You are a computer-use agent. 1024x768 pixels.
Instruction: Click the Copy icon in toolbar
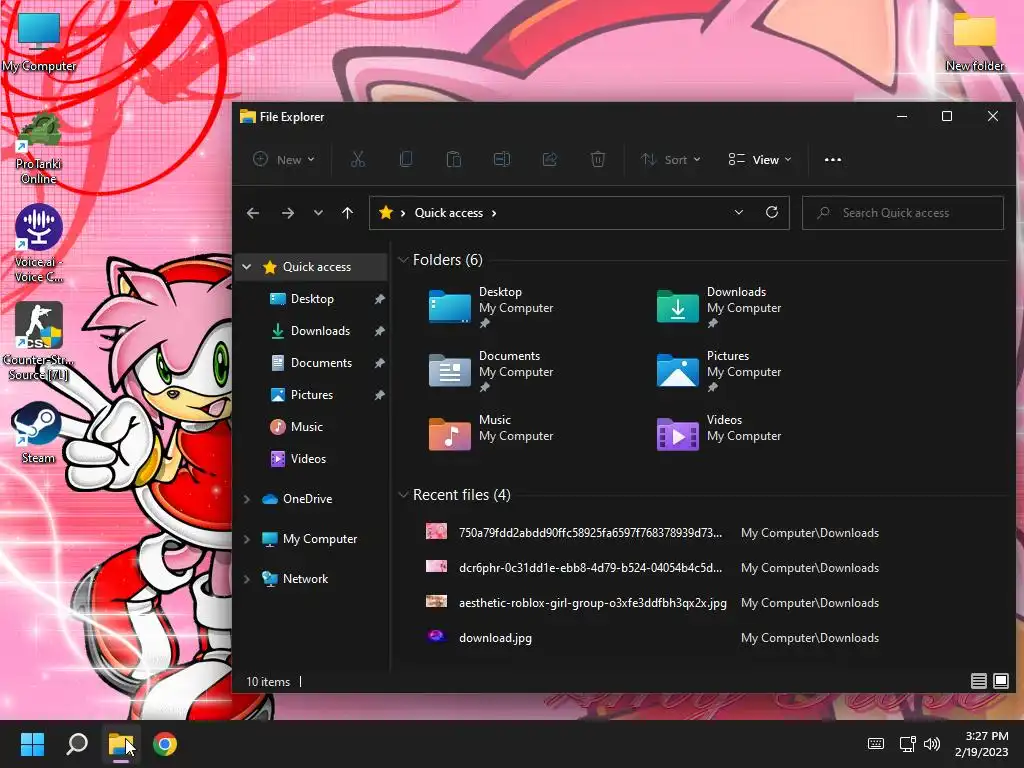[x=406, y=159]
